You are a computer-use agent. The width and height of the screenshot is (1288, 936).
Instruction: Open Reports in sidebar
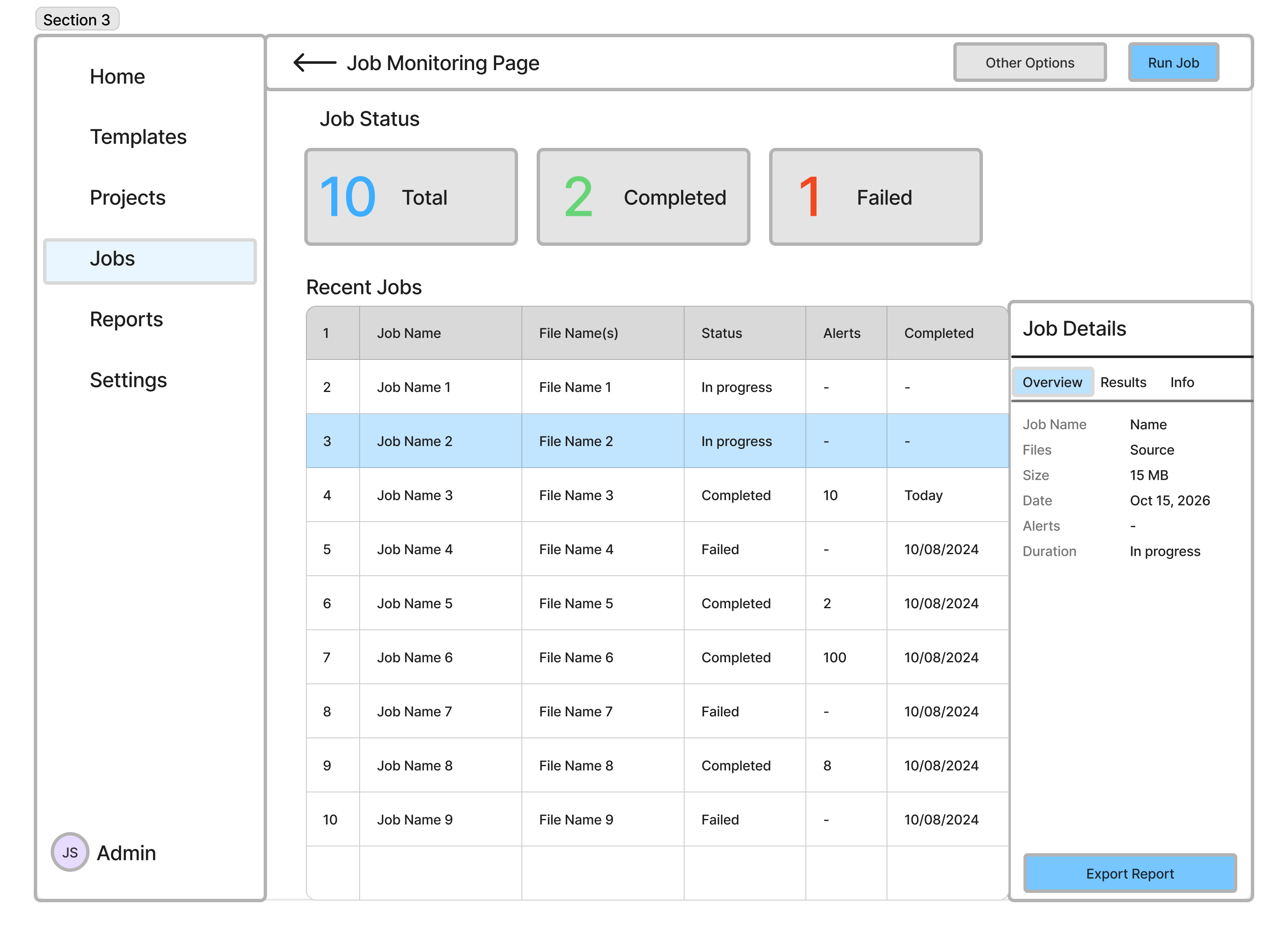126,319
